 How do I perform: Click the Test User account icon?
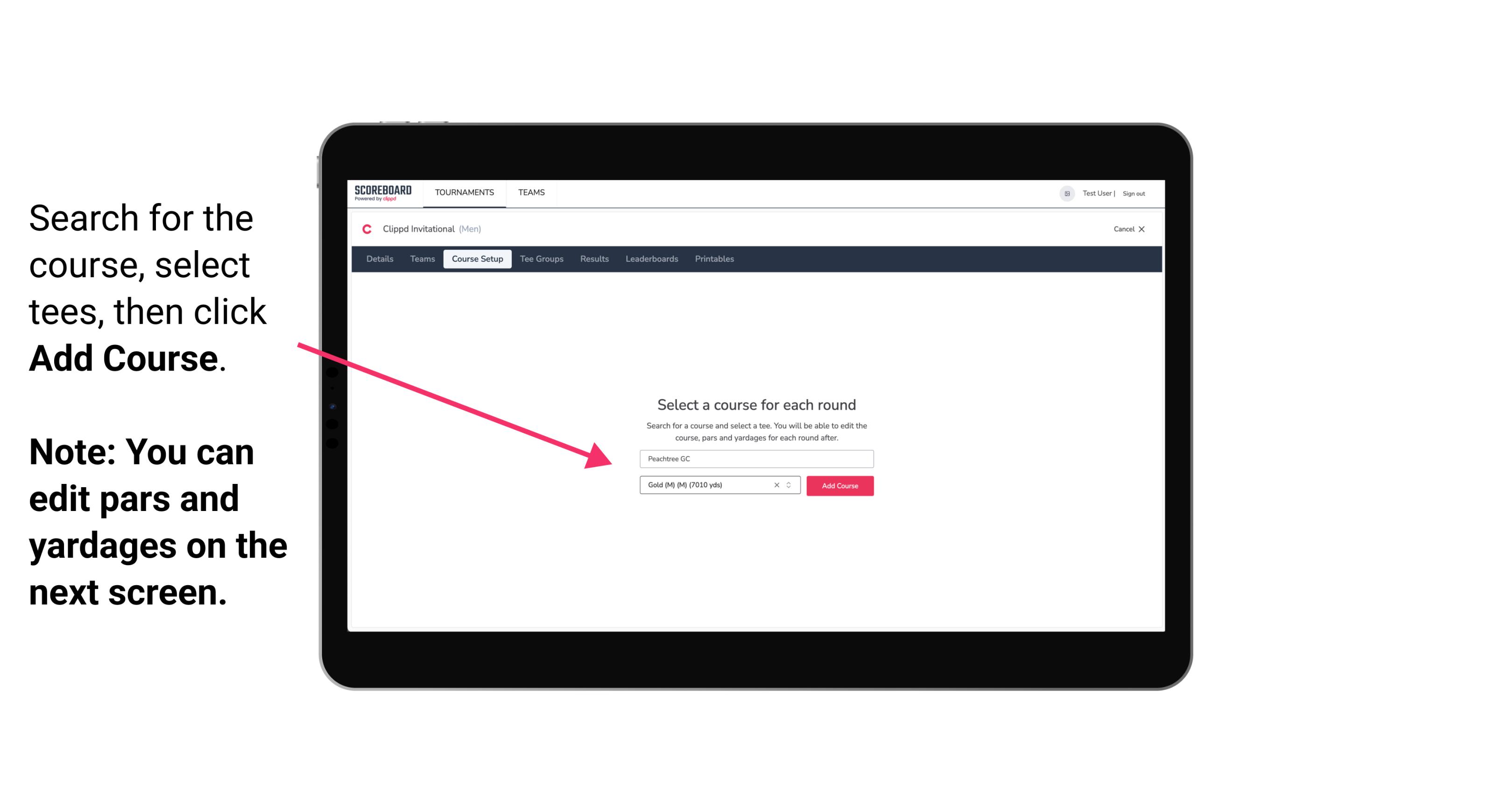[x=1065, y=193]
